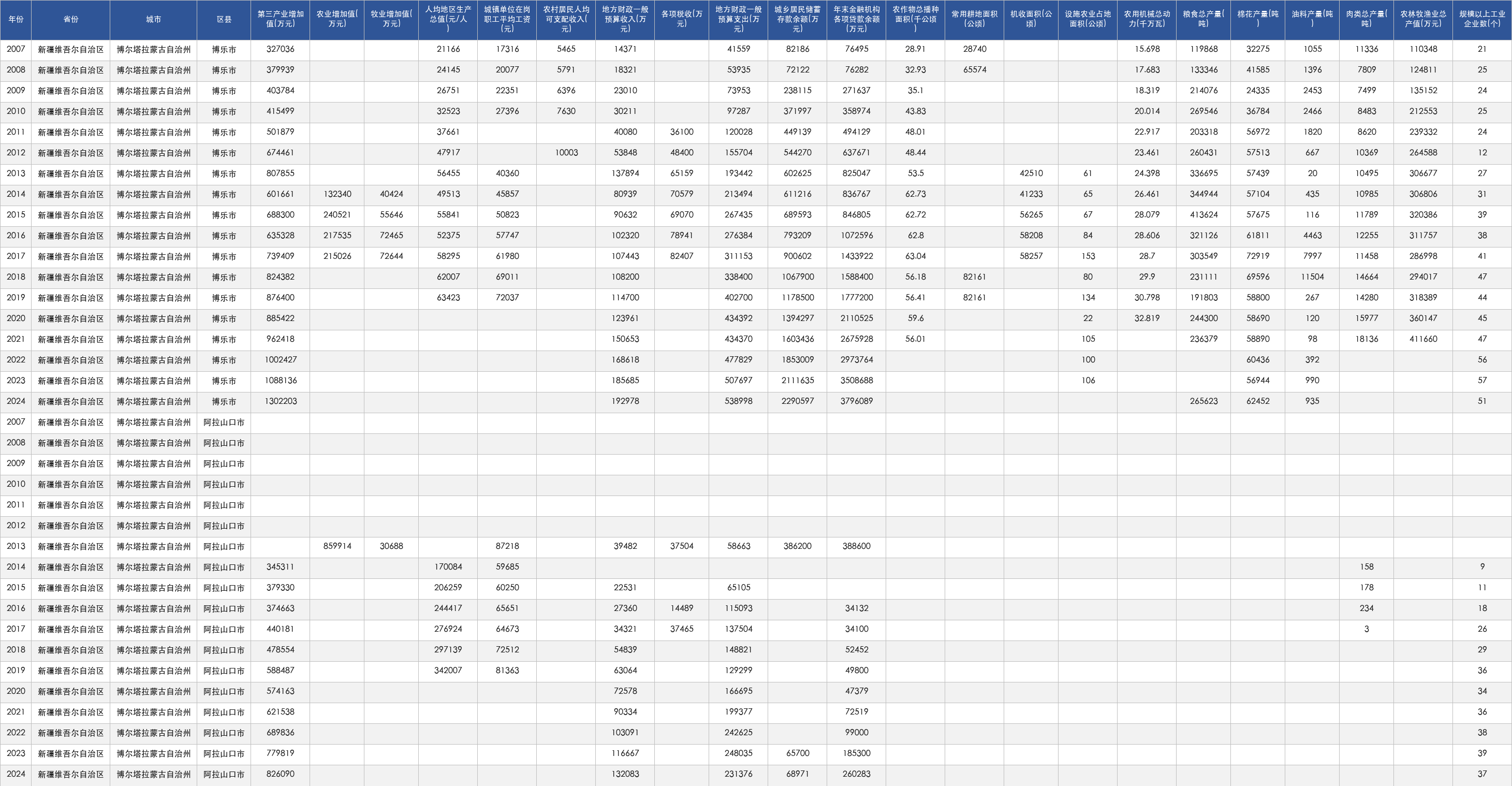Viewport: 1512px width, 786px height.
Task: Select the 10003 rural income cell
Action: pyautogui.click(x=566, y=153)
